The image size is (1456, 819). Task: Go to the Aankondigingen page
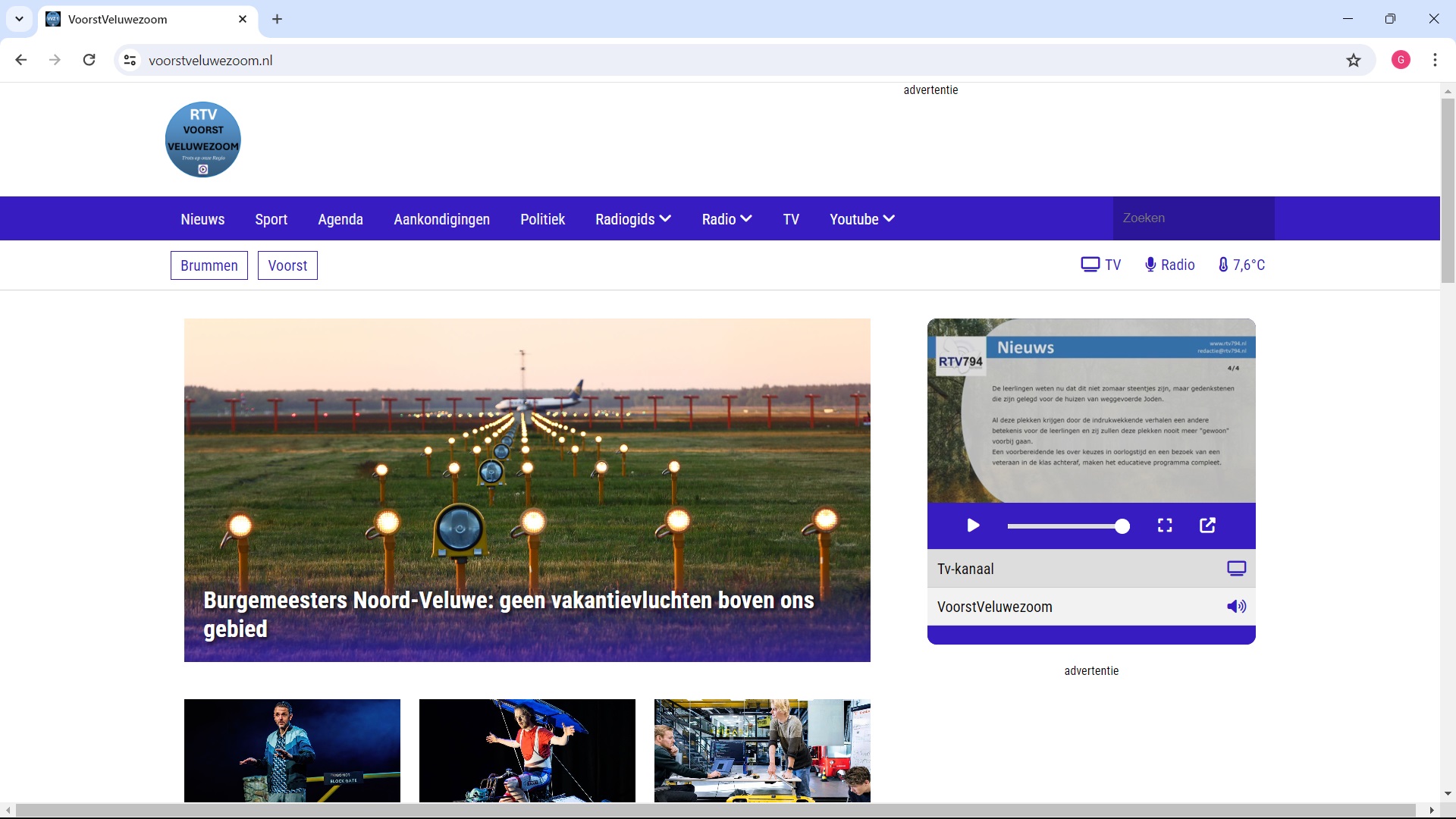441,219
